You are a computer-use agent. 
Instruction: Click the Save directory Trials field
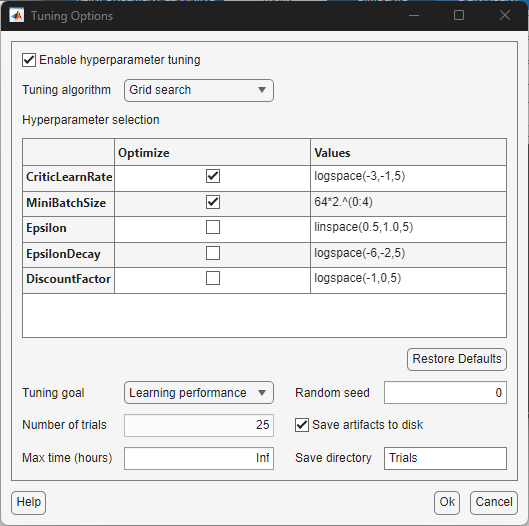click(x=445, y=458)
